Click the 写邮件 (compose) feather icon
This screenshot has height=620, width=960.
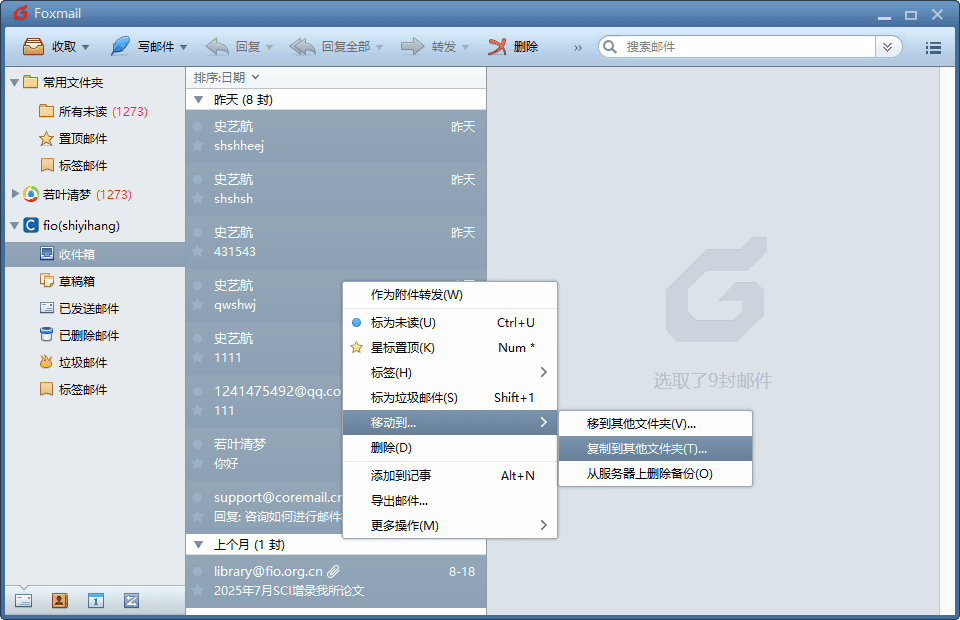pos(120,47)
